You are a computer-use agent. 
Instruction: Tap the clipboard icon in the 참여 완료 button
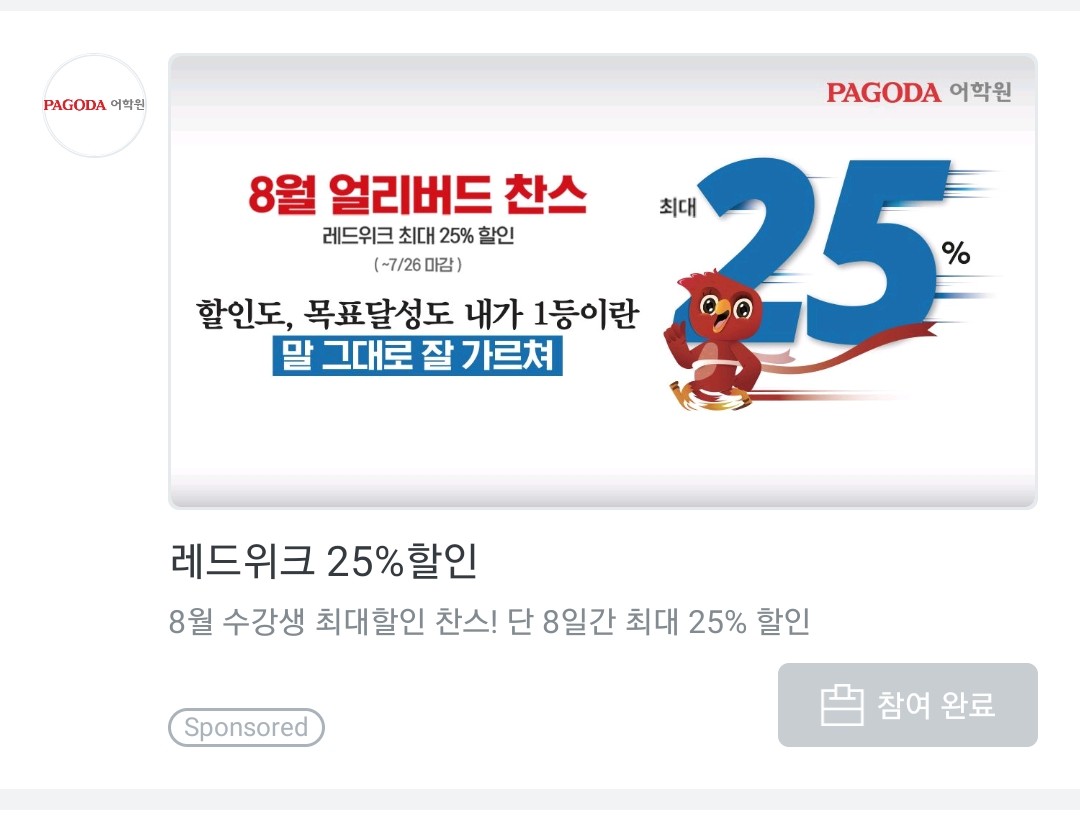pyautogui.click(x=842, y=705)
